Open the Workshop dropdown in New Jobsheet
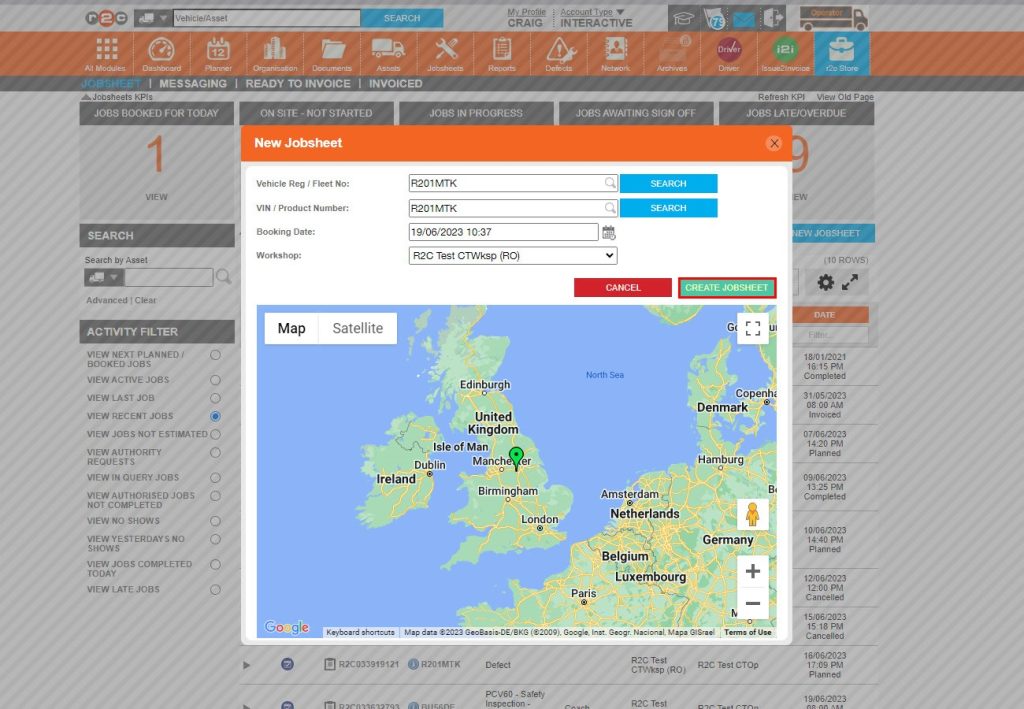Image resolution: width=1024 pixels, height=709 pixels. click(x=513, y=255)
